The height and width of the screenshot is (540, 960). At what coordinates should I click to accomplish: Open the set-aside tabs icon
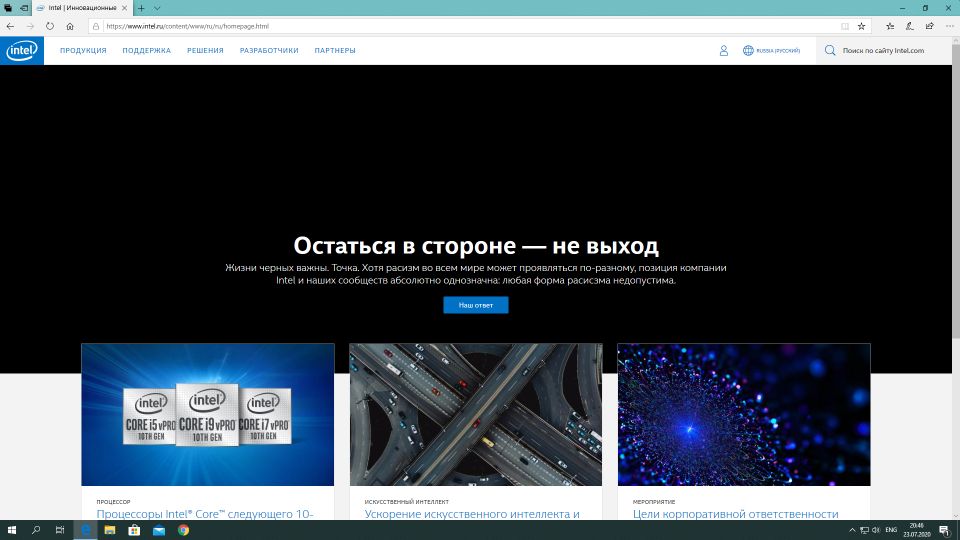[8, 8]
